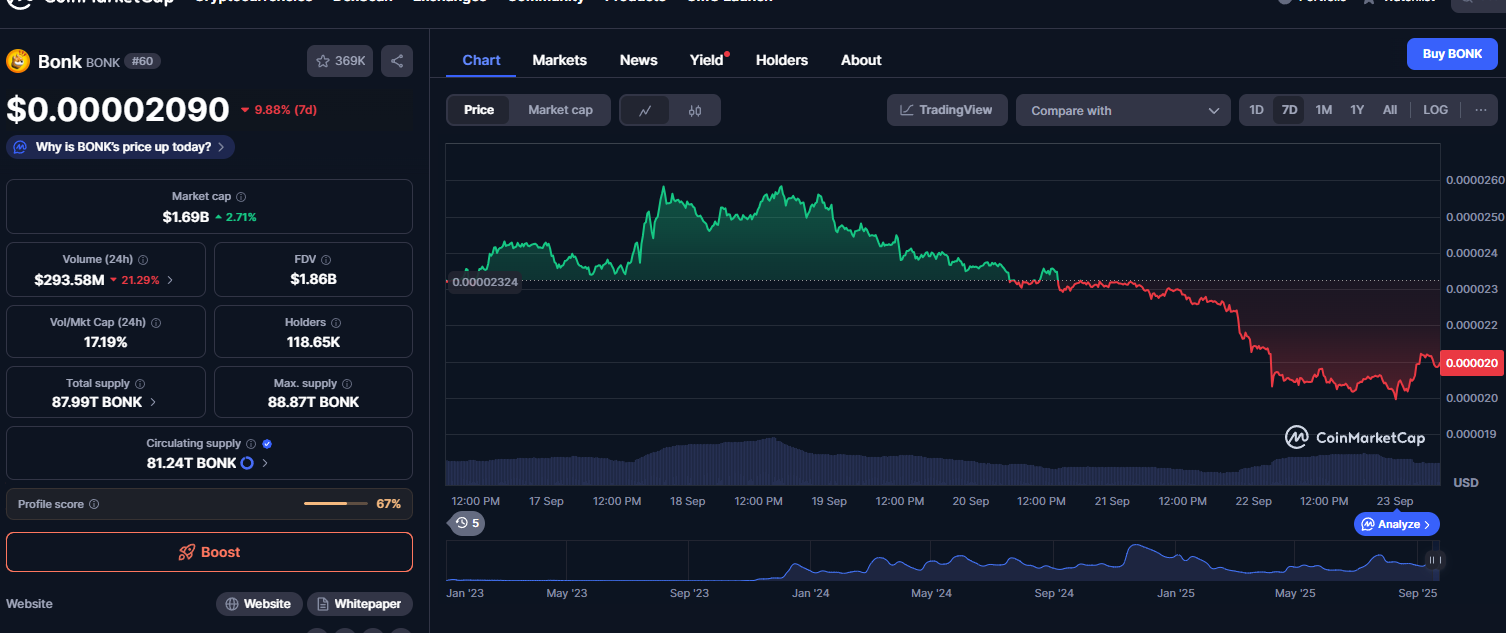This screenshot has width=1506, height=633.
Task: Set chart range to 1D
Action: tap(1257, 110)
